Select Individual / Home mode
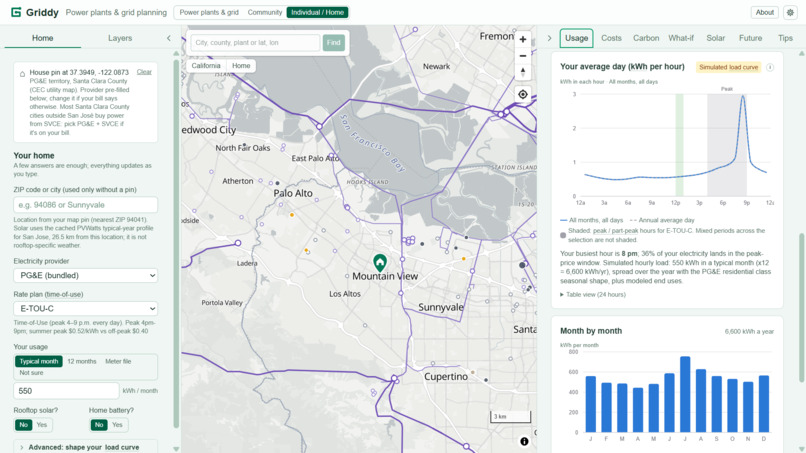This screenshot has width=806, height=453. (317, 12)
